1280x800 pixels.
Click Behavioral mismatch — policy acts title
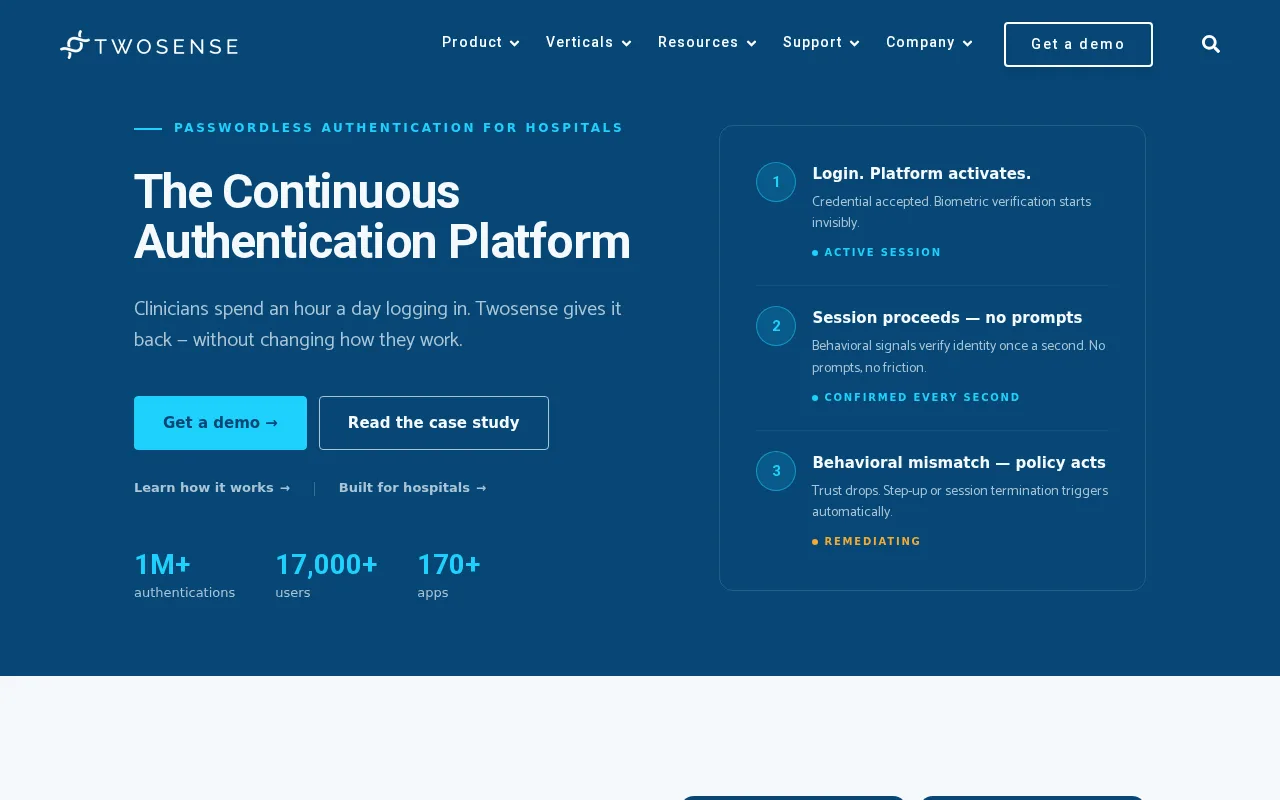(x=959, y=463)
